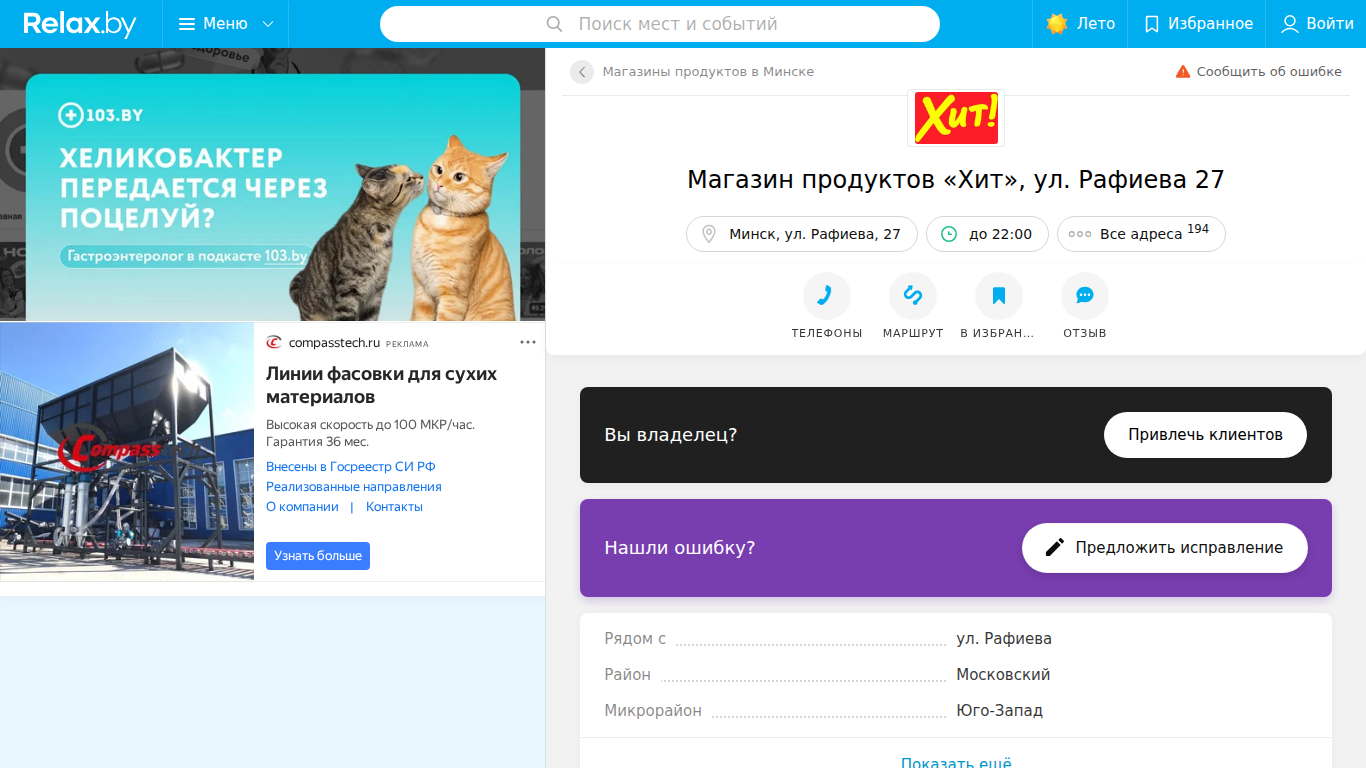Click Показать ещё link
The image size is (1366, 768).
point(956,763)
